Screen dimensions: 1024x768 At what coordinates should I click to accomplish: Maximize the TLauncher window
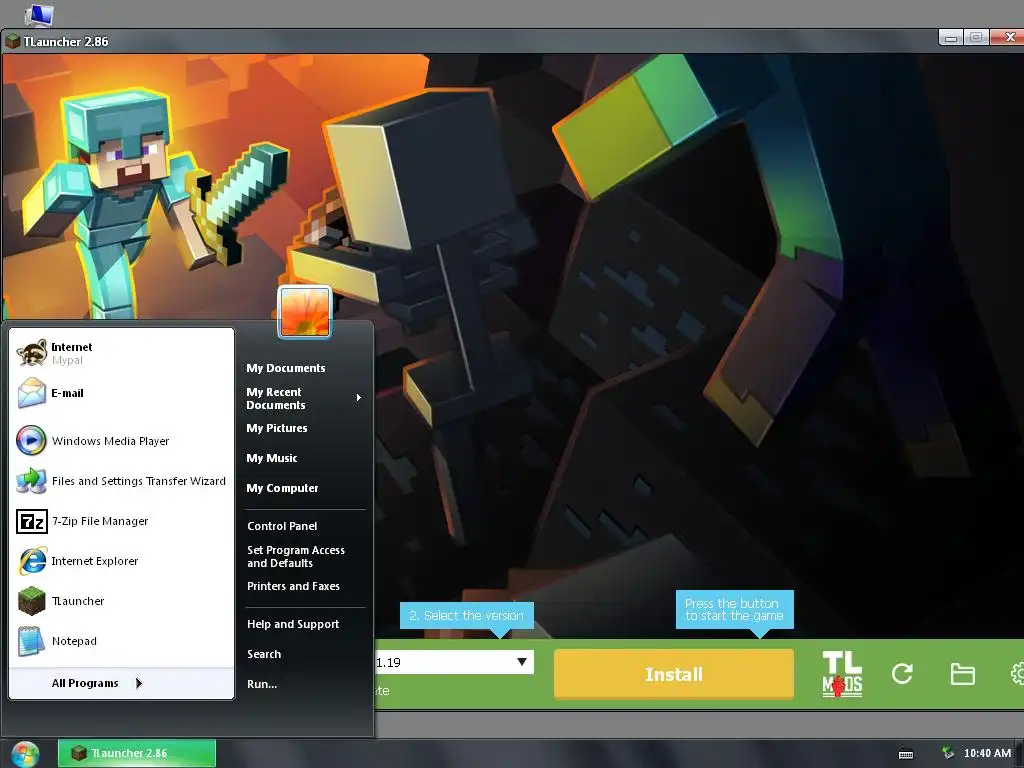point(976,38)
